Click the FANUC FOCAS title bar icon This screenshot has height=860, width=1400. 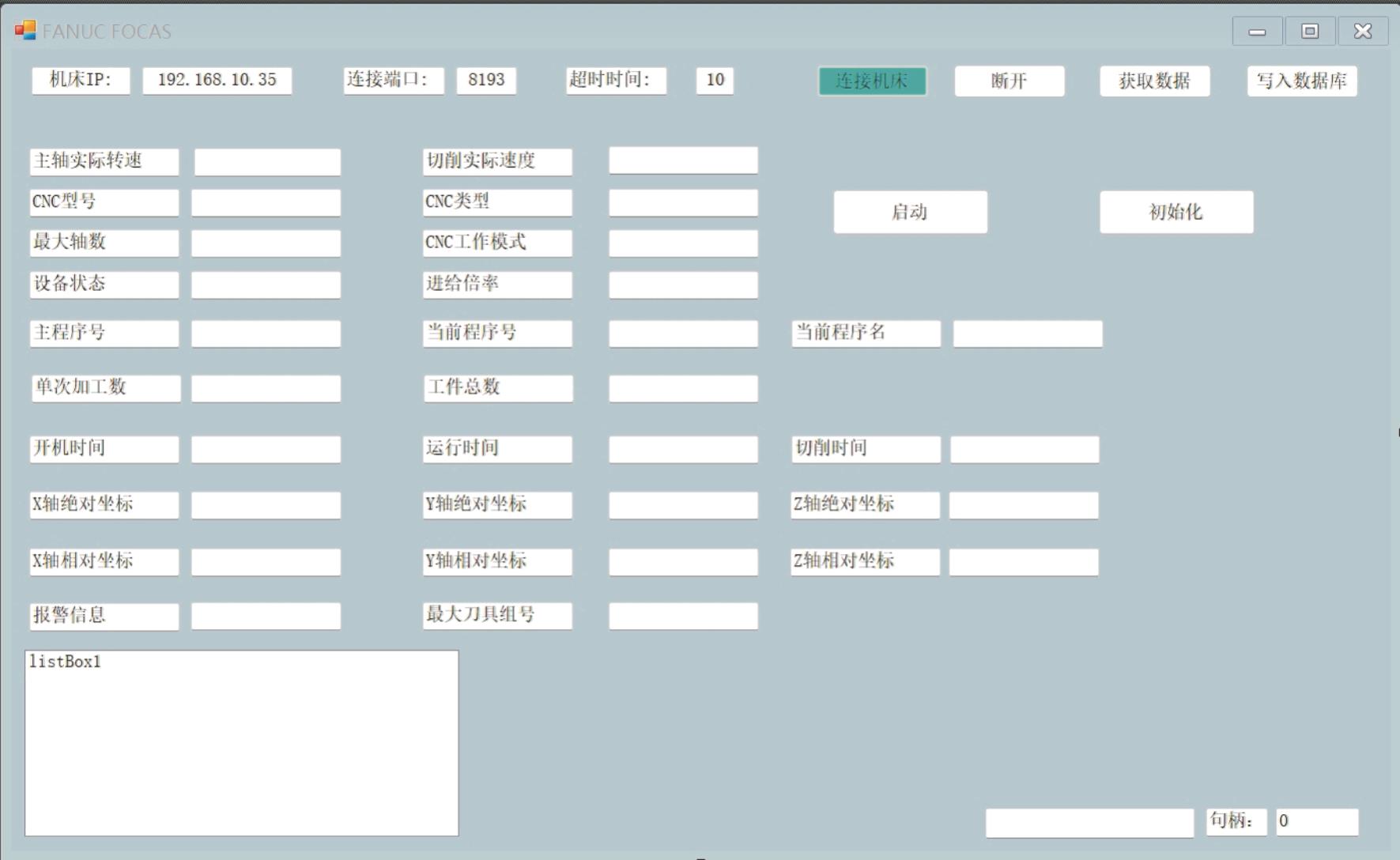pos(25,31)
